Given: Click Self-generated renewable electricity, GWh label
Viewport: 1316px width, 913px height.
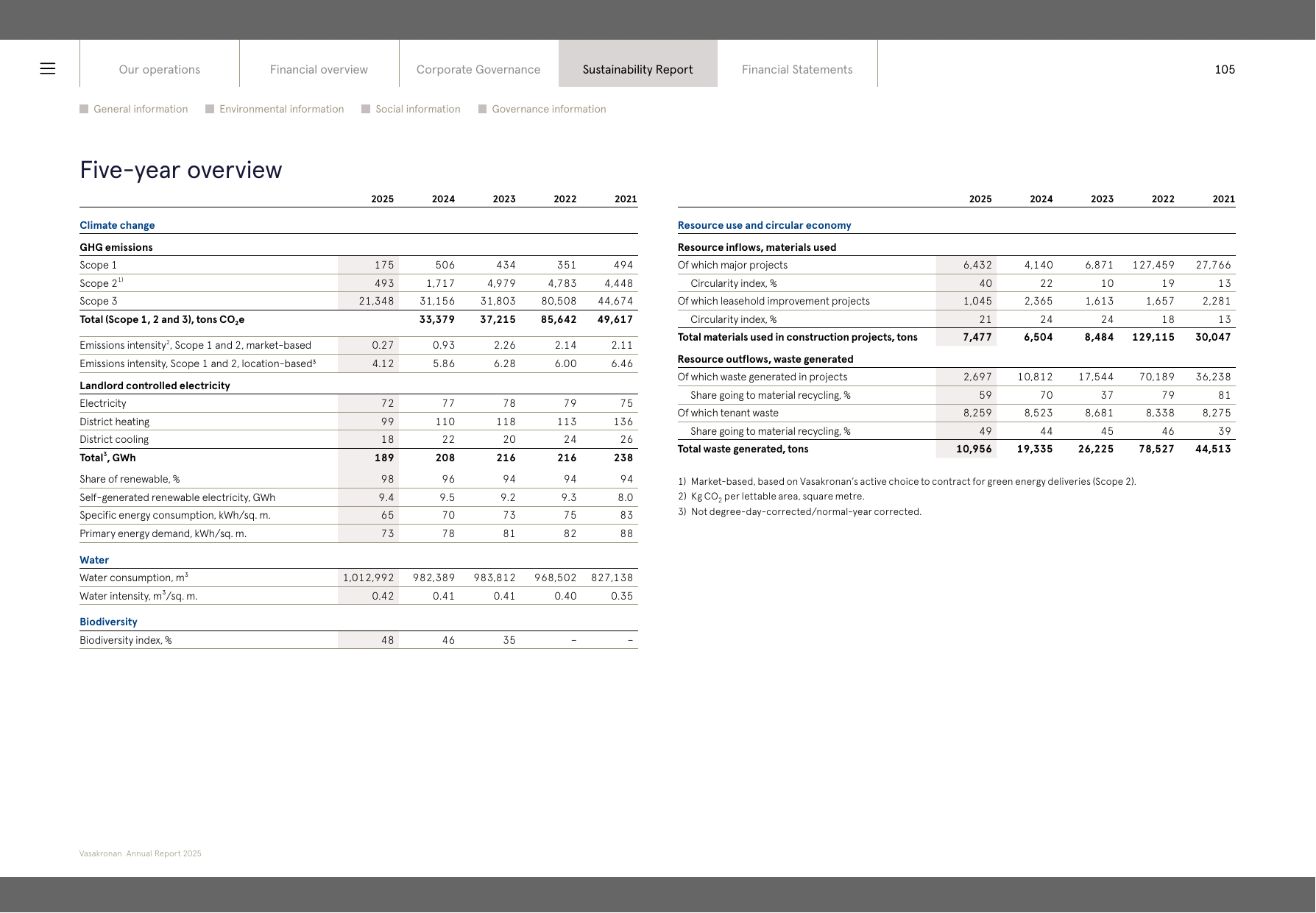Looking at the screenshot, I should tap(177, 497).
